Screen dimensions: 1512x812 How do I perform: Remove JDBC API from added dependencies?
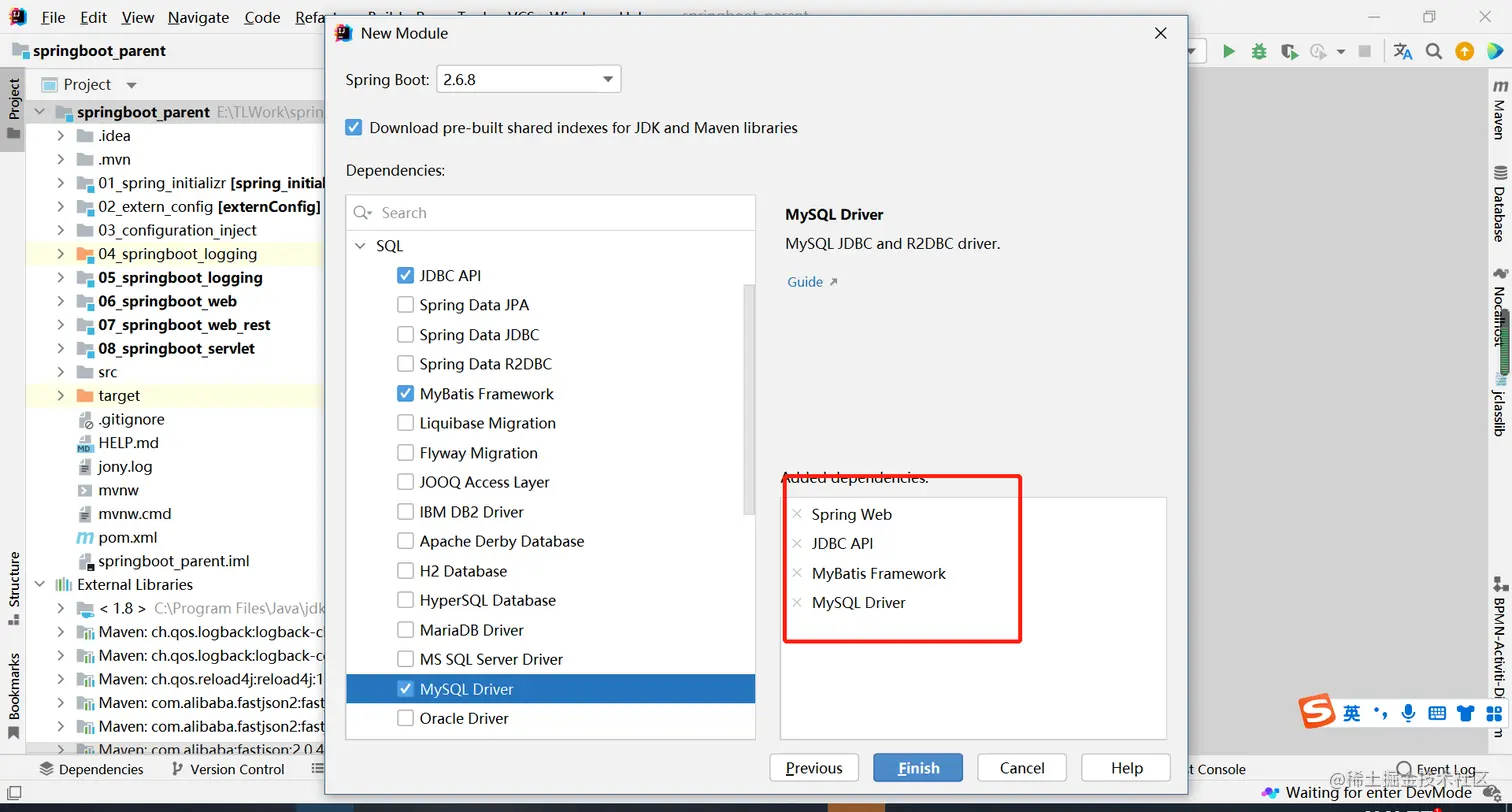[797, 543]
